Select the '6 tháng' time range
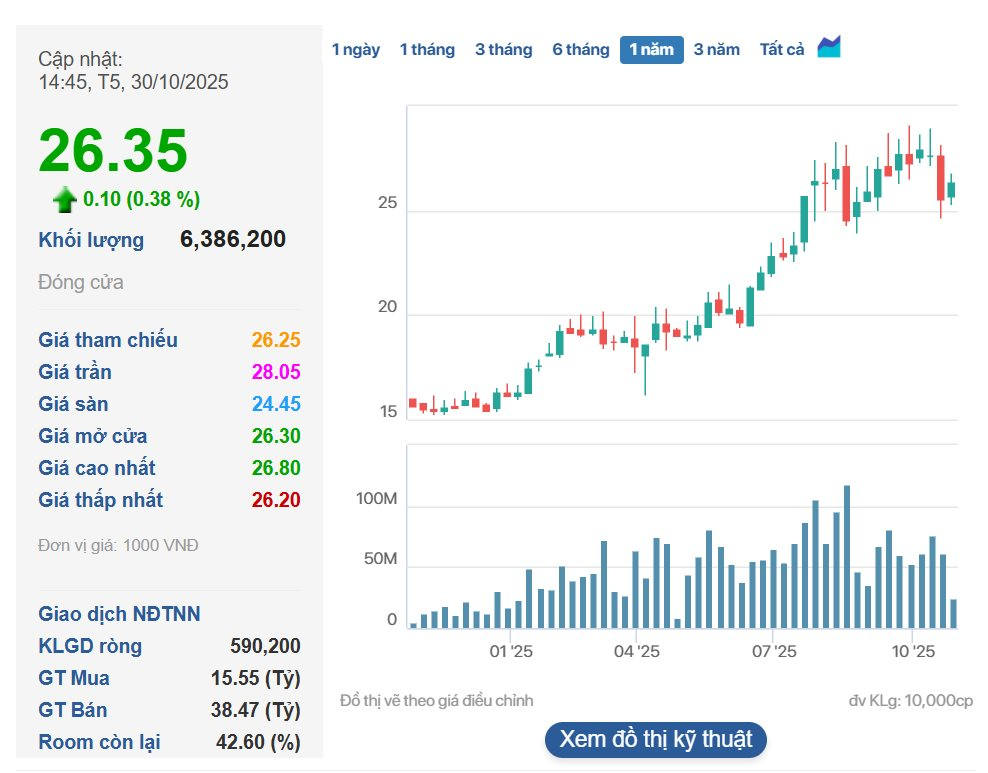The image size is (988, 773). (581, 49)
